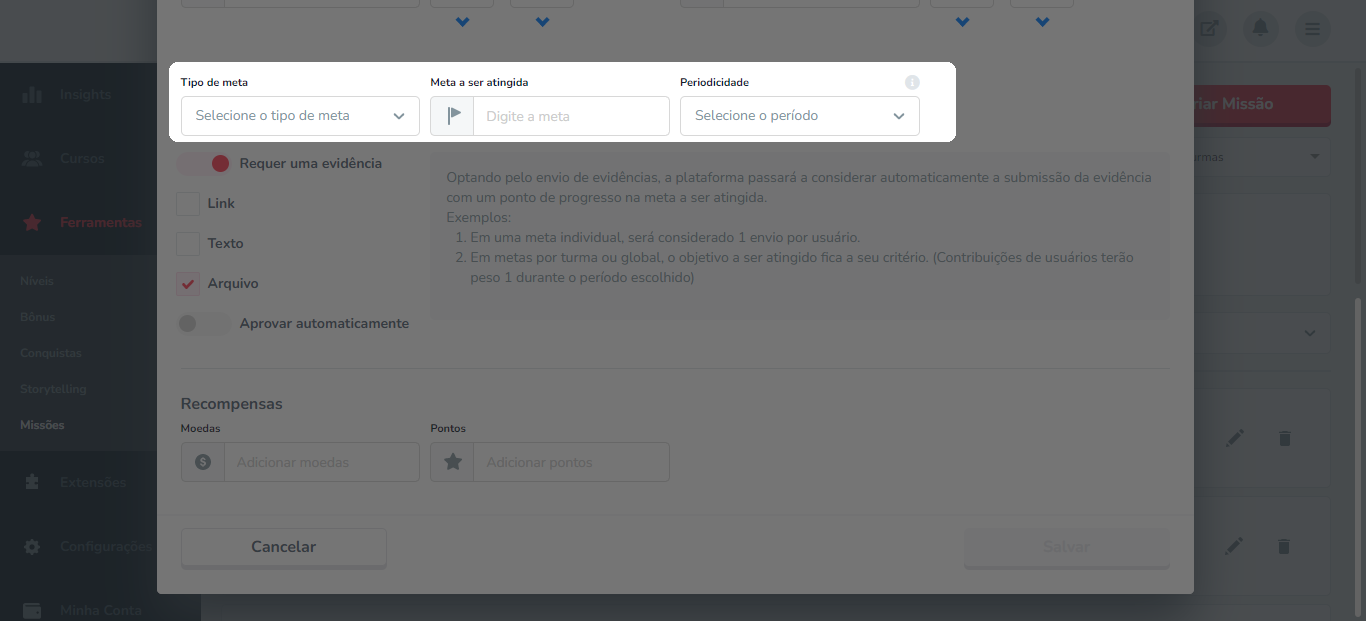Click the trash delete icon in lower mission row
The height and width of the screenshot is (621, 1366).
coord(1285,546)
